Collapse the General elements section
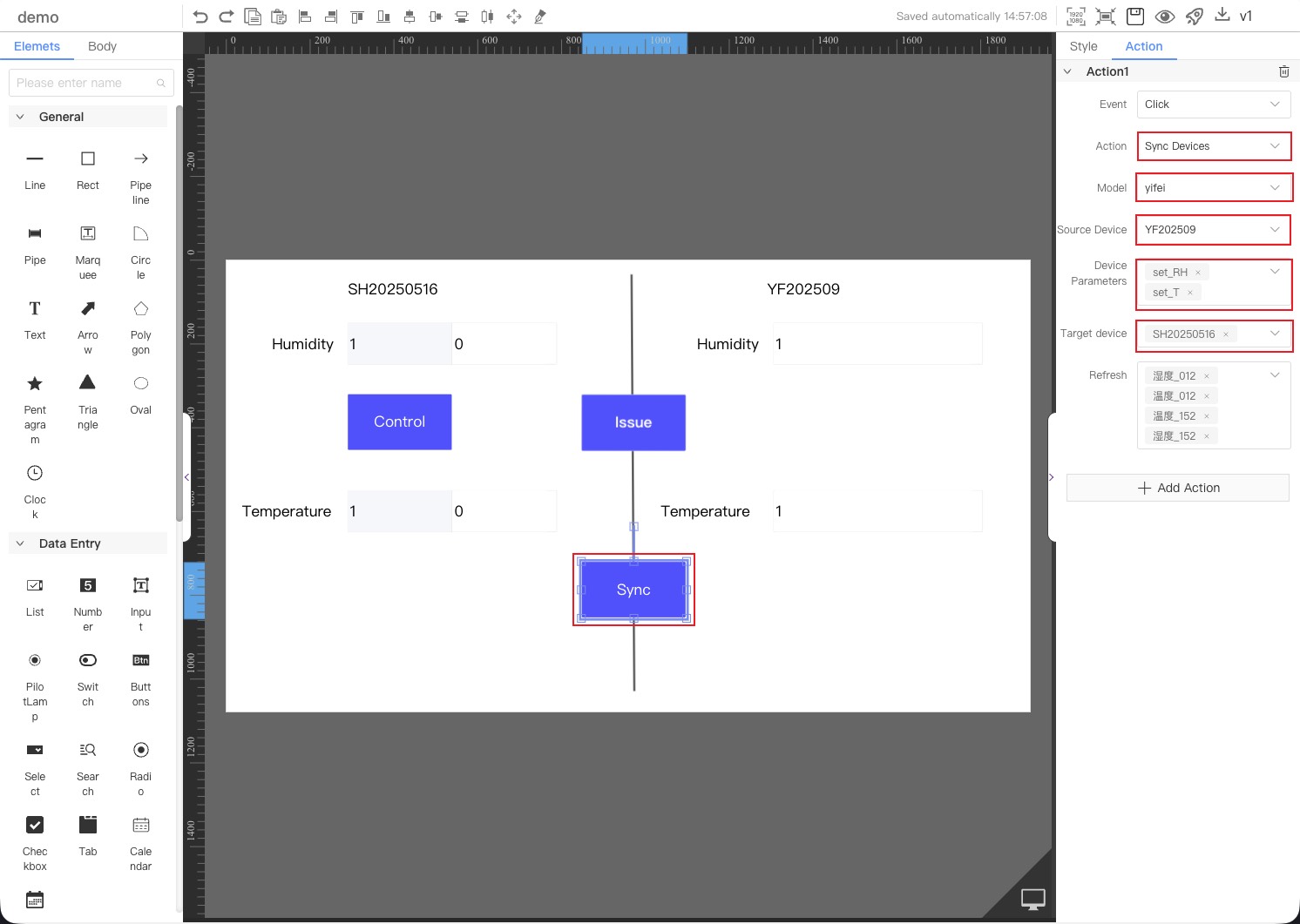1300x924 pixels. click(x=20, y=117)
